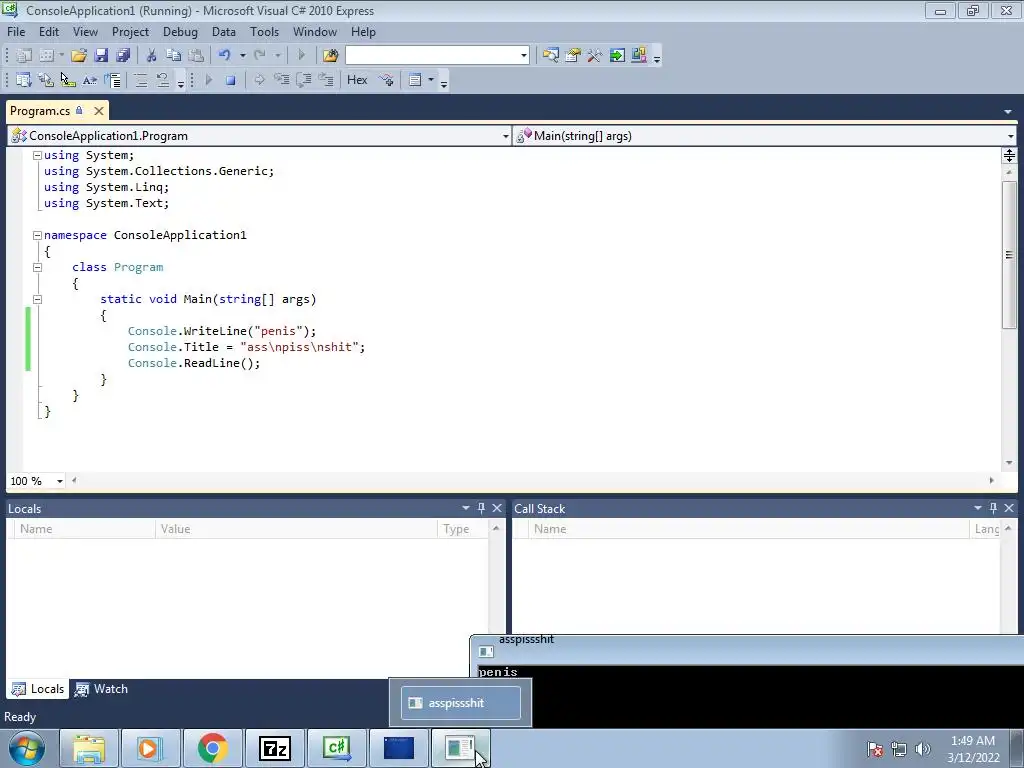
Task: Open the ConsoleApplication1.Program class dropdown
Action: coord(505,136)
